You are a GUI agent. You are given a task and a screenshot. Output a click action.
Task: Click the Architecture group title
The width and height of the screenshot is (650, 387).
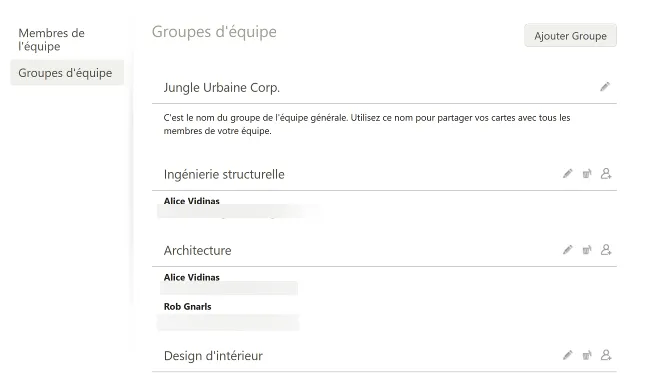coord(197,250)
